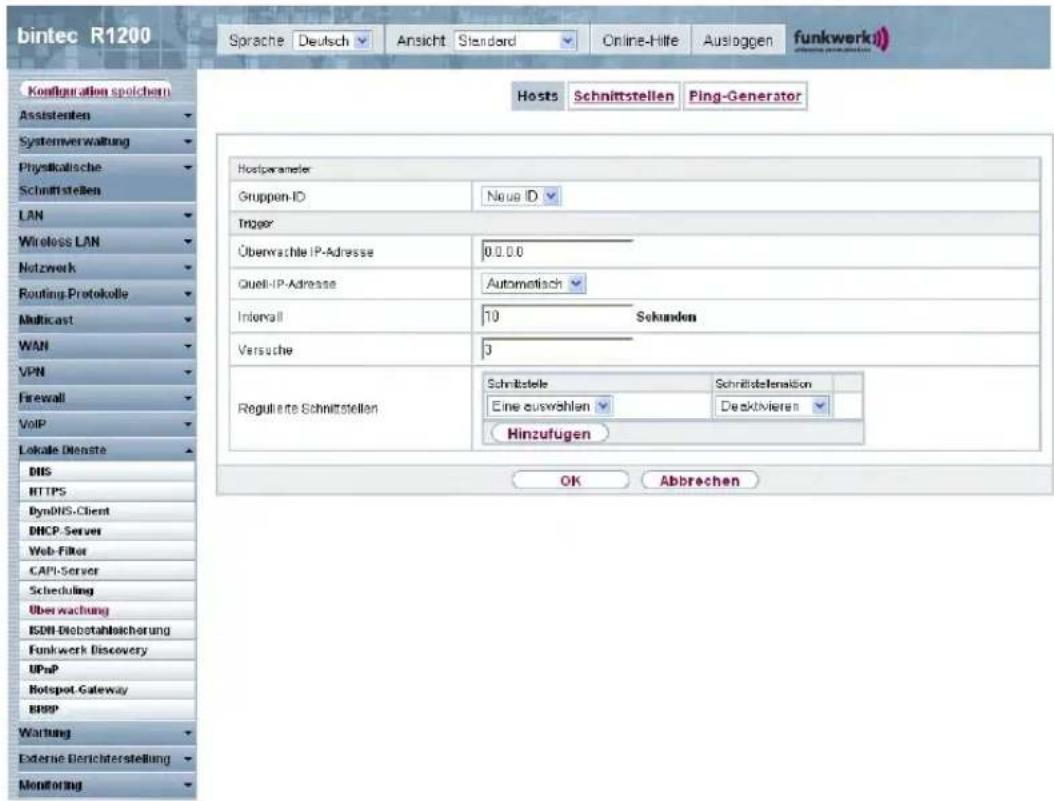This screenshot has width=1054, height=801.
Task: Open the Gruppen-ID Neue ID dropdown
Action: click(521, 197)
